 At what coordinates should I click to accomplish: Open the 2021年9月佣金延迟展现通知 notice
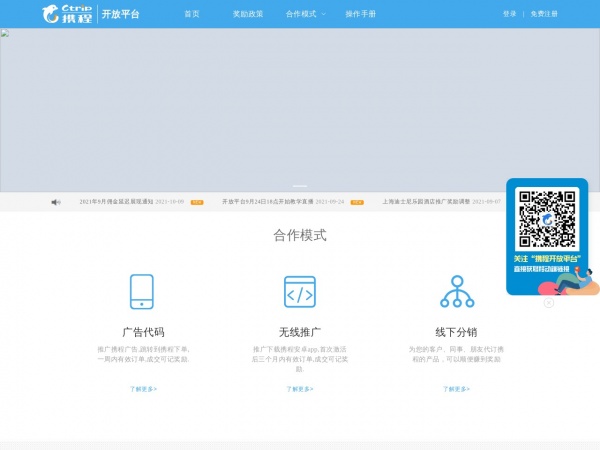(116, 202)
